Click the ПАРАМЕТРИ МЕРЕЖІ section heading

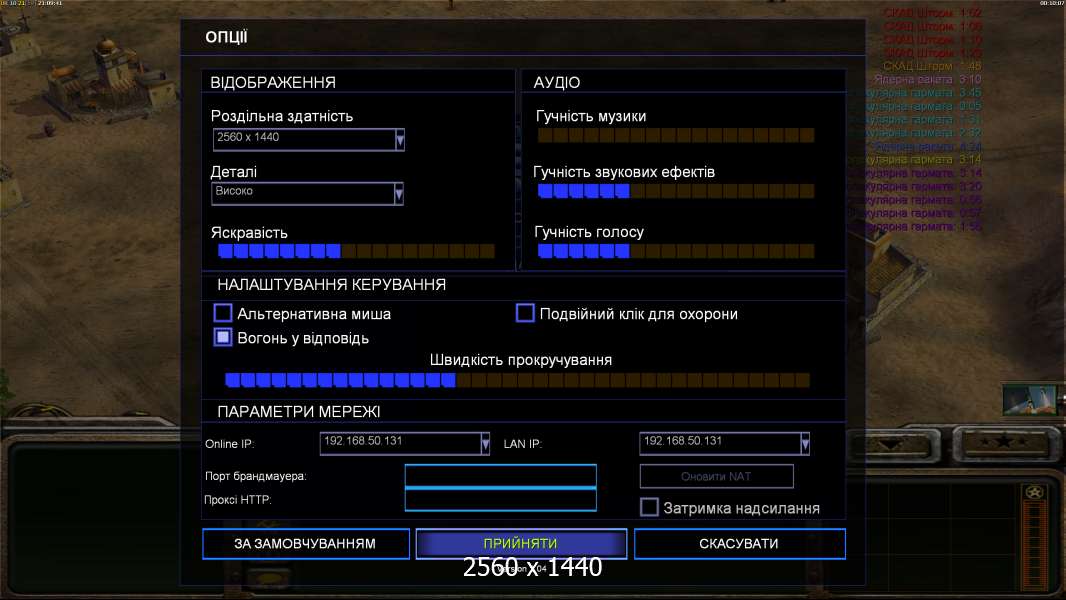[x=298, y=412]
